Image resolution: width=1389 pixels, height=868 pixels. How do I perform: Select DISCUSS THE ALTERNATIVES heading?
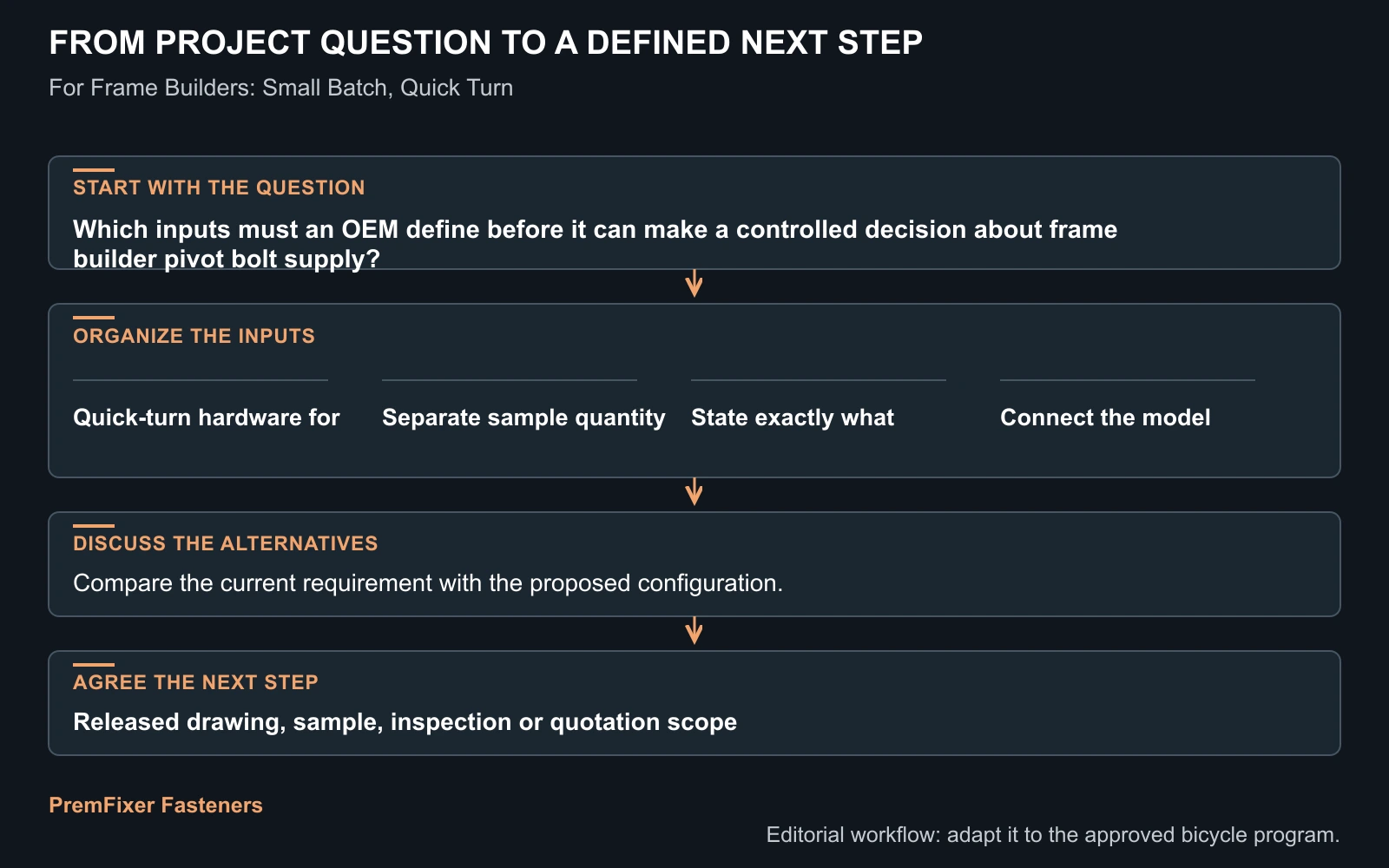(x=226, y=543)
